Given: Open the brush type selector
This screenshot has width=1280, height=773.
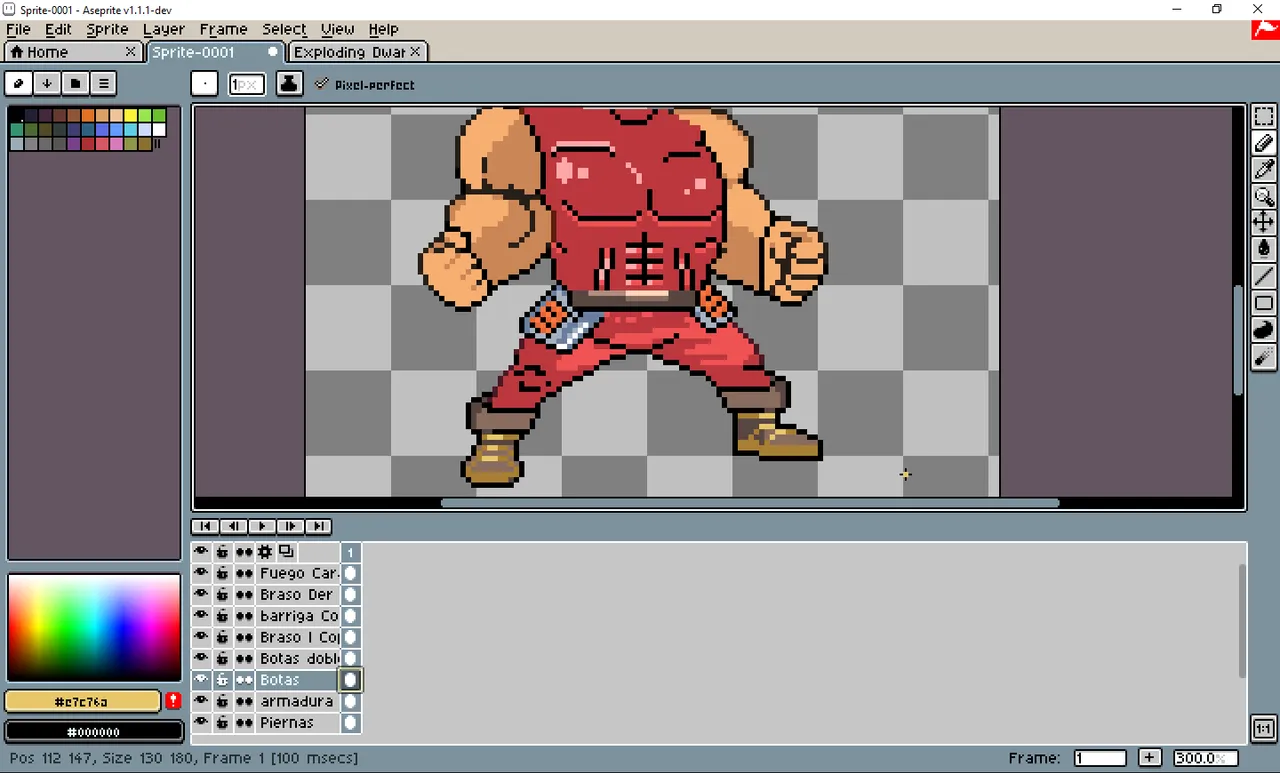Looking at the screenshot, I should (205, 84).
